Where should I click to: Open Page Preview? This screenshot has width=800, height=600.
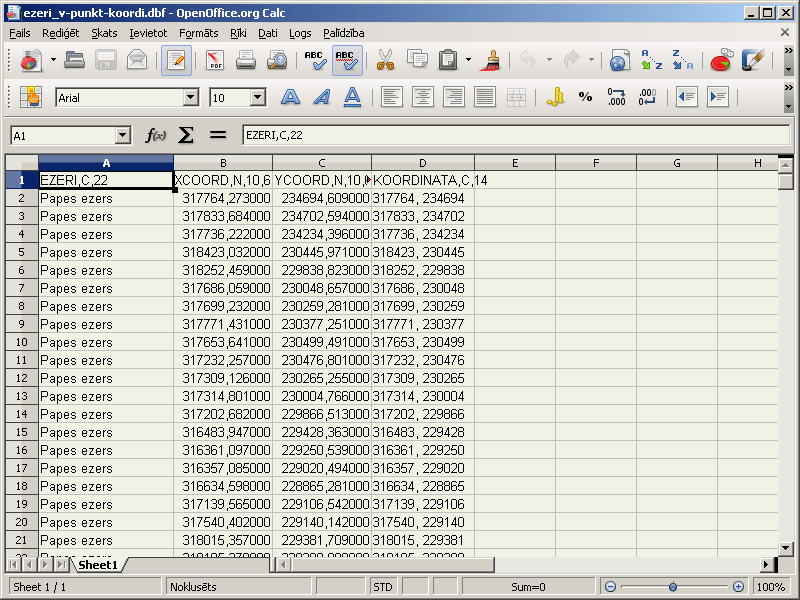277,61
